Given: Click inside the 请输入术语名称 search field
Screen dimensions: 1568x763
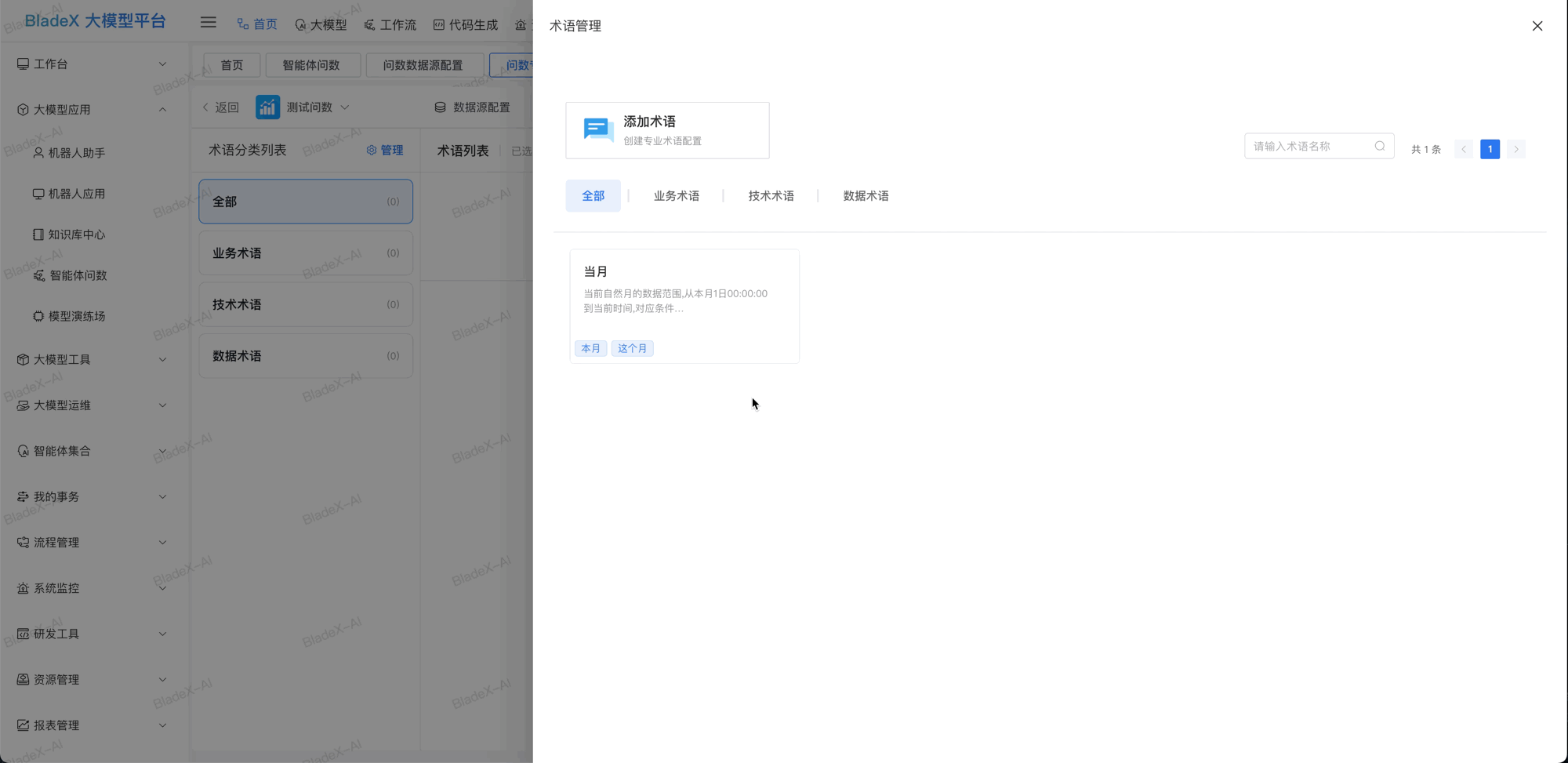Looking at the screenshot, I should [1309, 145].
